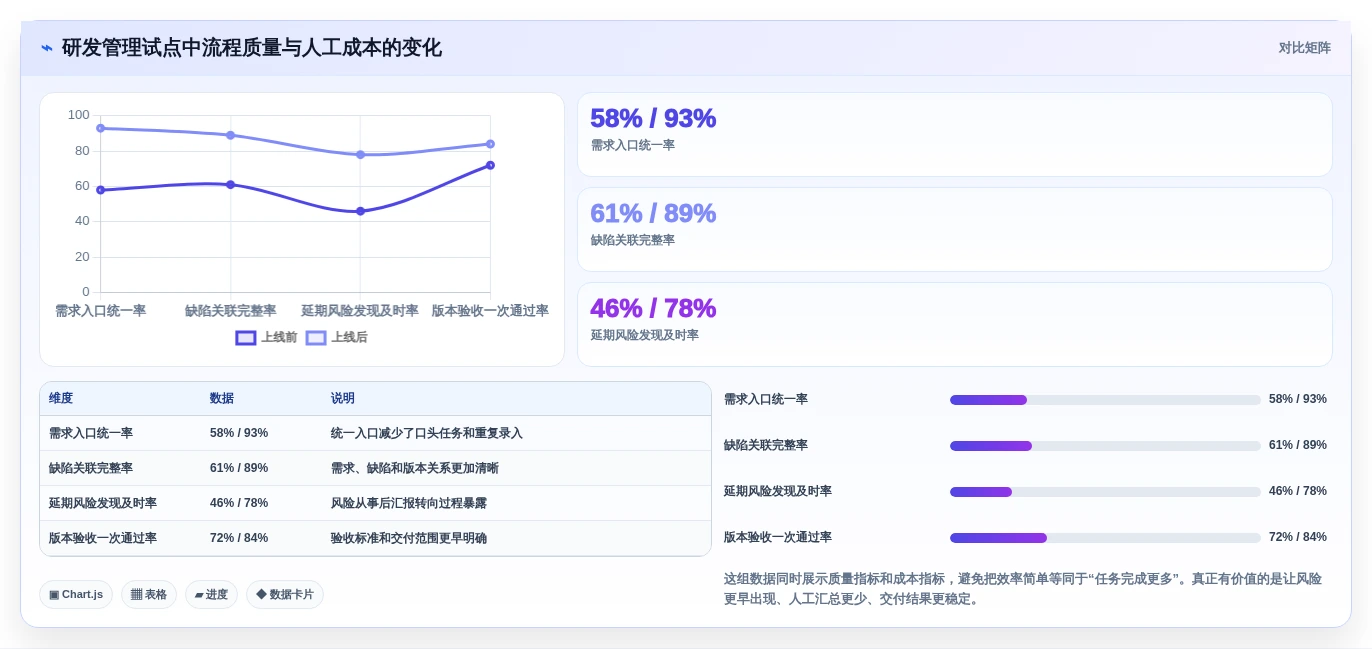Click the 需求入口统一率 progress bar
The image size is (1372, 649).
[x=1105, y=400]
